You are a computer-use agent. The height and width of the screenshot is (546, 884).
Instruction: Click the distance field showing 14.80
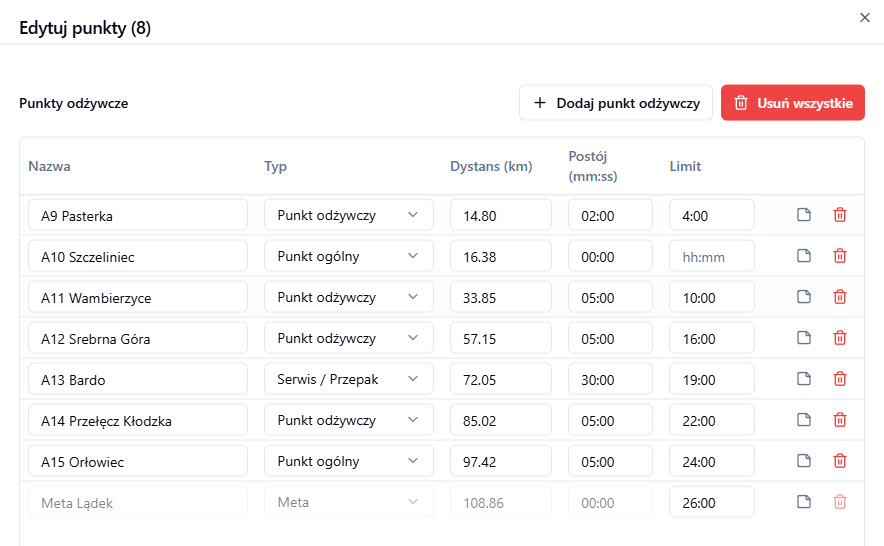(x=501, y=215)
